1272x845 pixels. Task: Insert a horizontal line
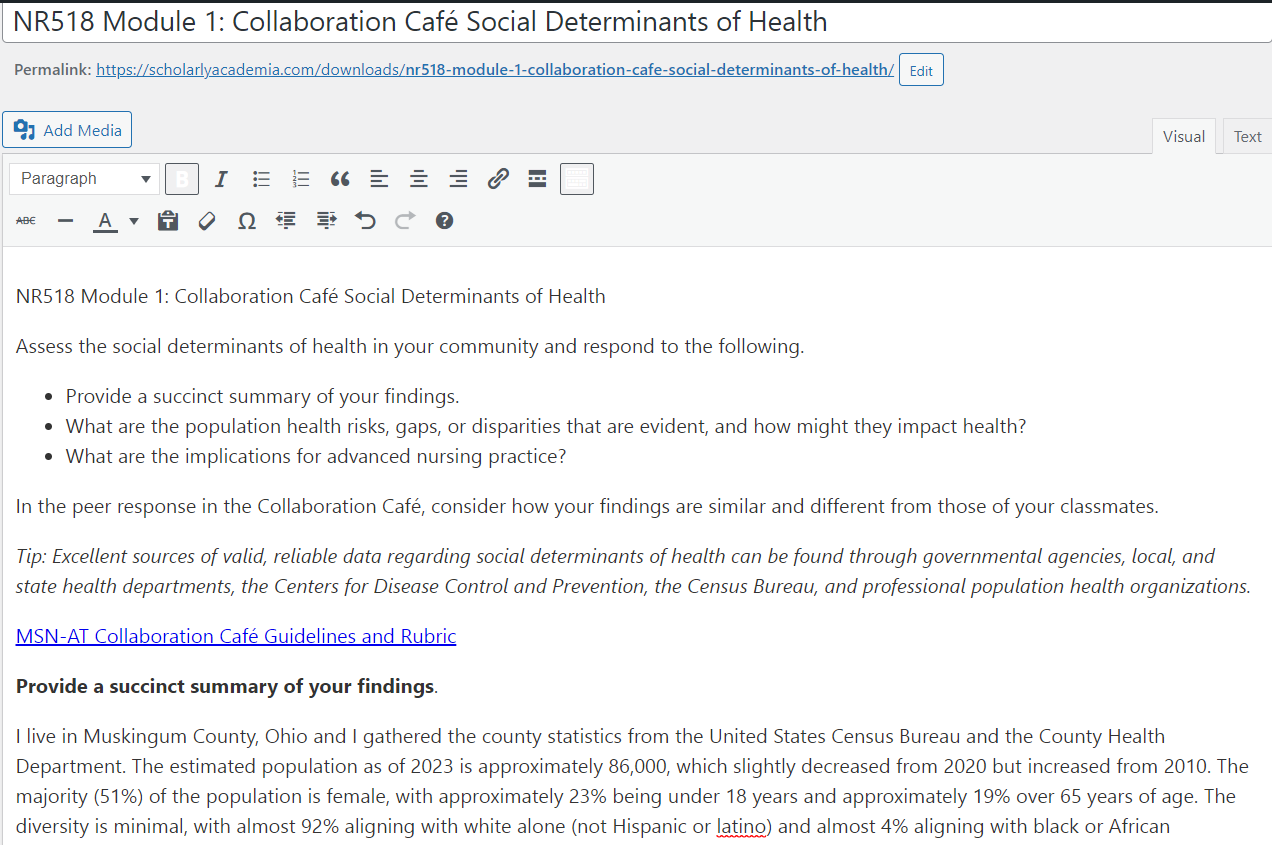click(x=66, y=221)
